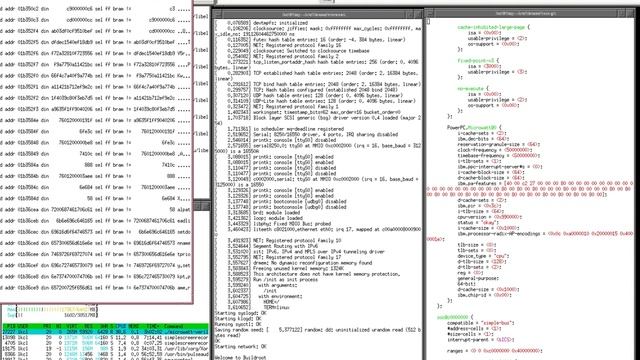The height and width of the screenshot is (360, 640).
Task: Click 'PowerPC,Microwatt@0' node line
Action: pos(474,127)
